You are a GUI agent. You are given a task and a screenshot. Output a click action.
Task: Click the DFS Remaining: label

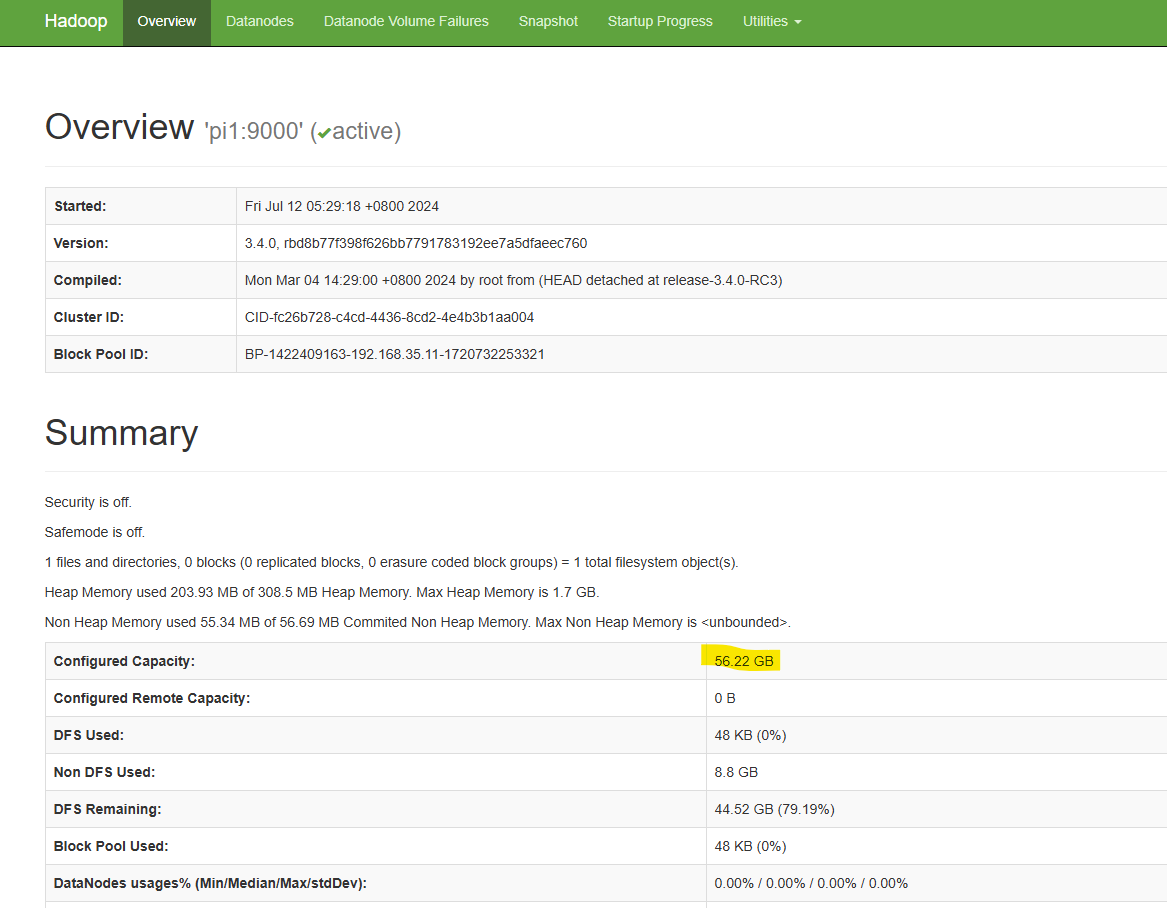(107, 809)
